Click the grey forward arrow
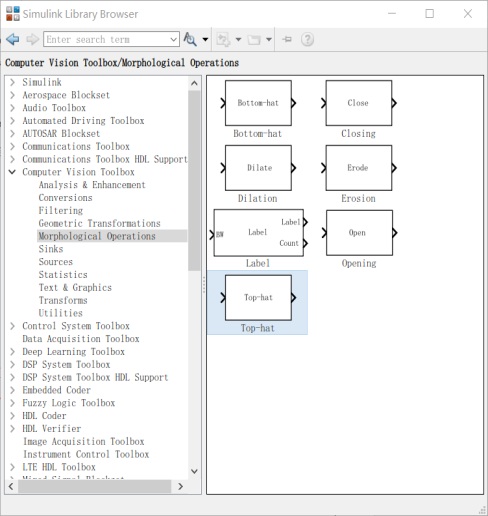Viewport: 488px width, 516px height. [32, 39]
